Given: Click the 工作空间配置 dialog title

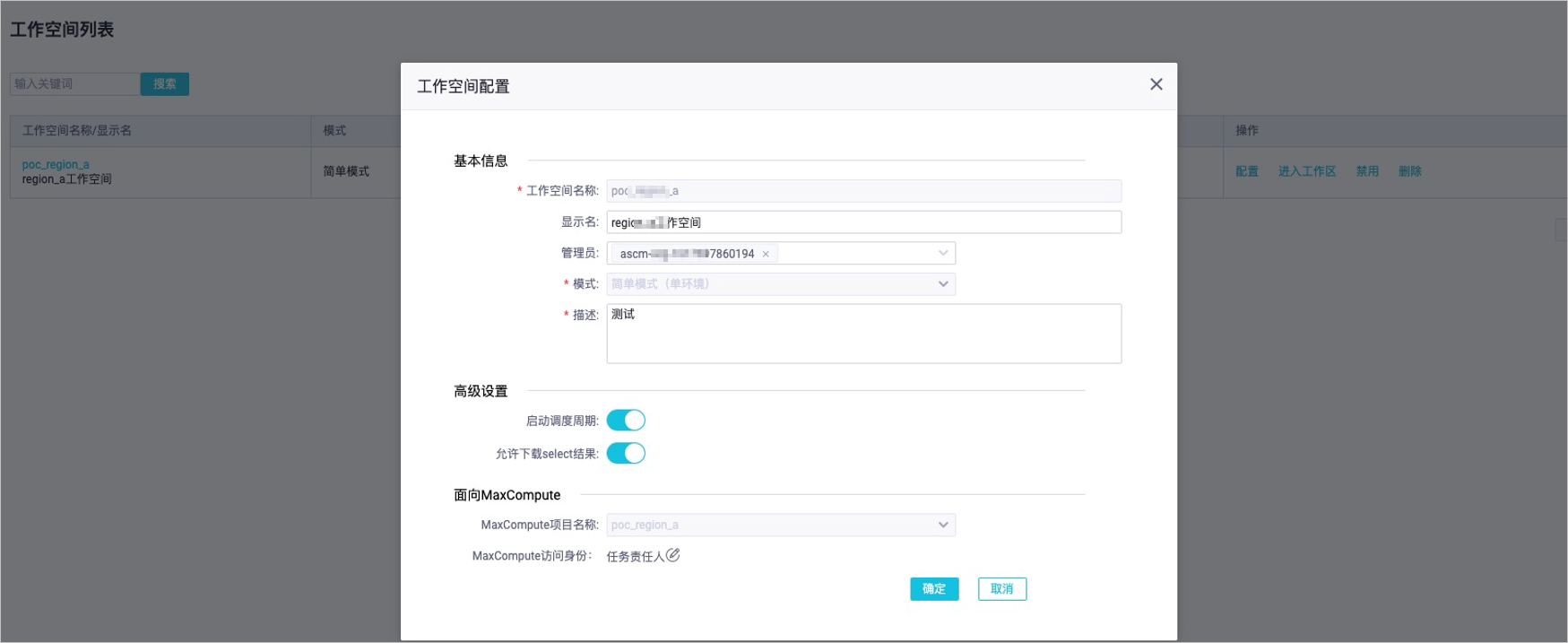Looking at the screenshot, I should [x=463, y=87].
